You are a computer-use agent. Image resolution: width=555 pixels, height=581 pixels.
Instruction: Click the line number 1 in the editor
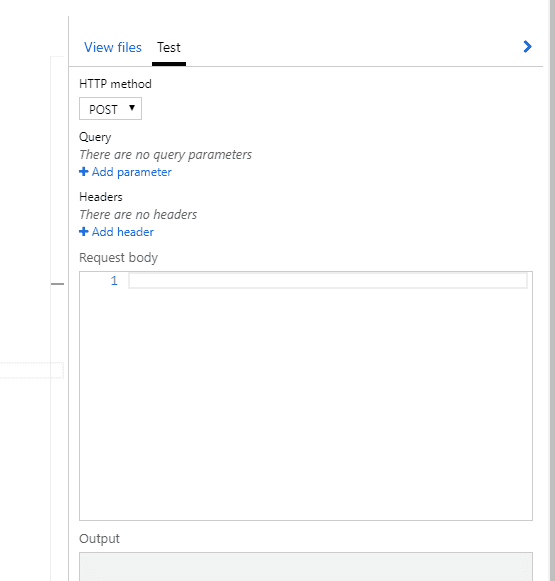point(114,281)
